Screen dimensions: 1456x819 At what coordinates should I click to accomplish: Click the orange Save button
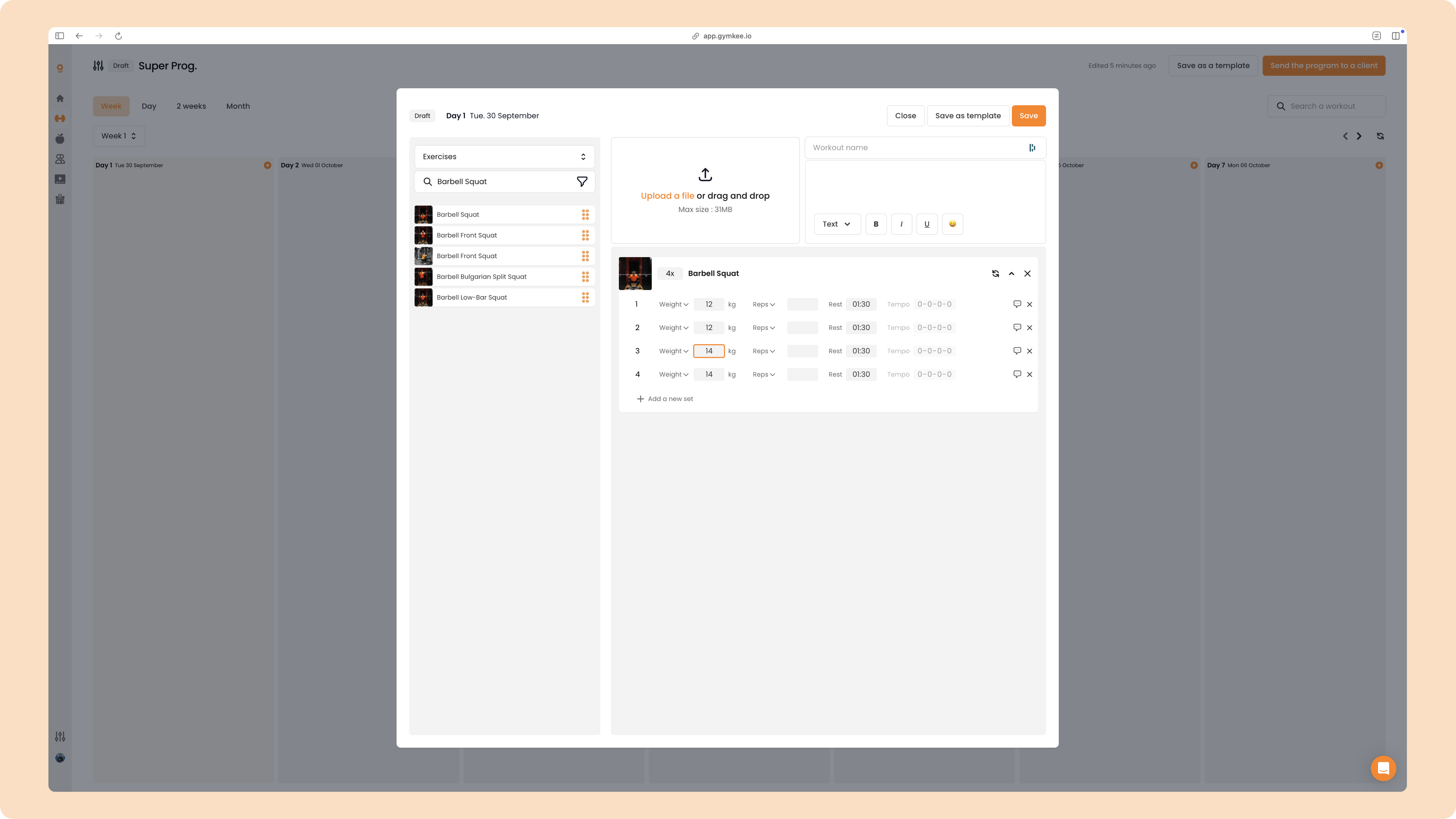(1028, 116)
